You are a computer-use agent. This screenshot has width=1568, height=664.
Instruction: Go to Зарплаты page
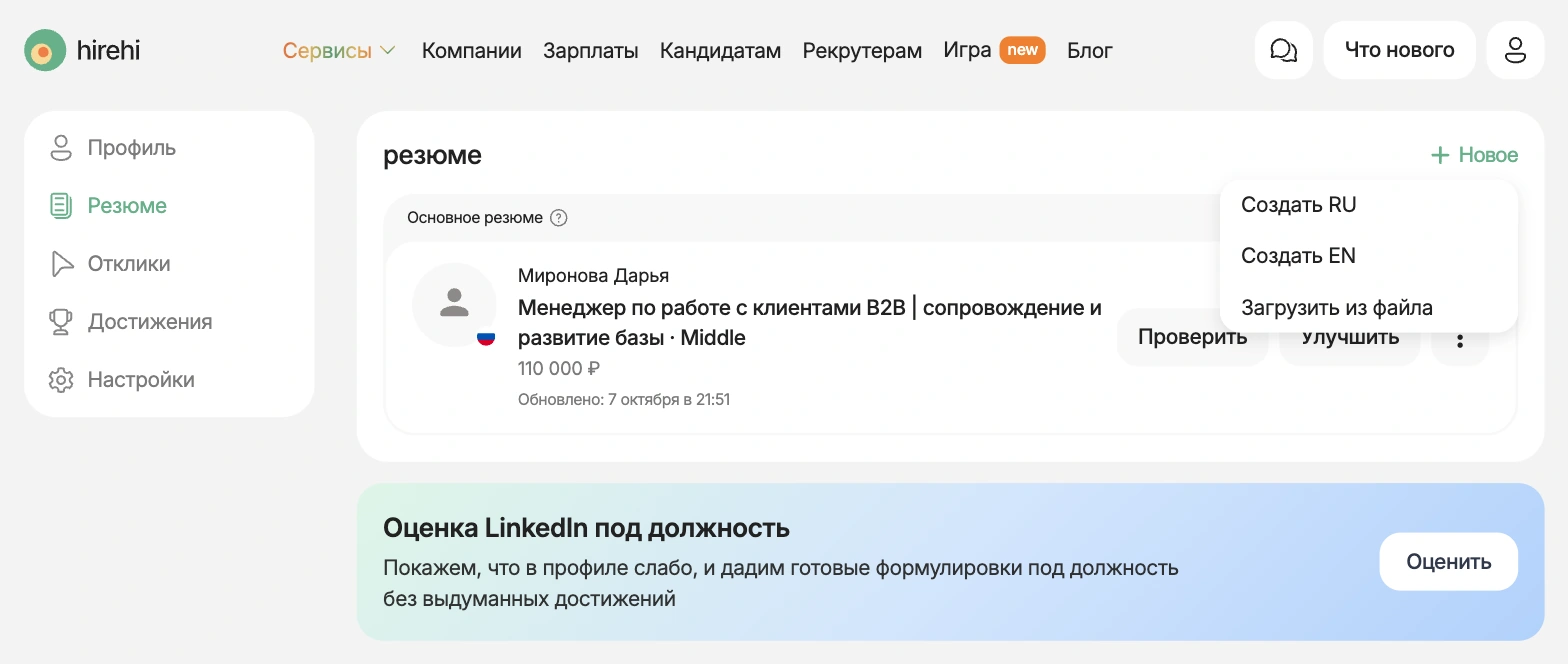(591, 50)
